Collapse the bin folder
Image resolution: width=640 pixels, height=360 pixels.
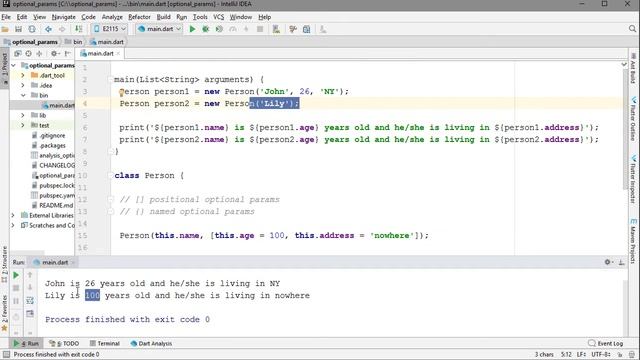(23, 95)
